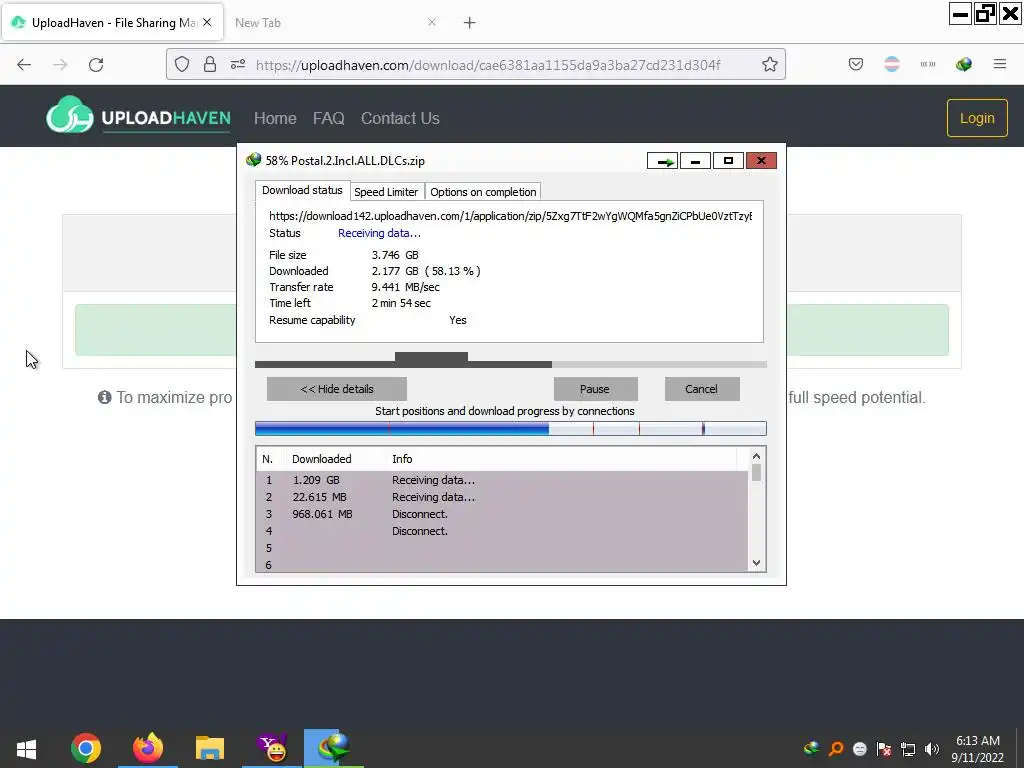
Task: Click the Receiving data... status text
Action: coord(379,233)
